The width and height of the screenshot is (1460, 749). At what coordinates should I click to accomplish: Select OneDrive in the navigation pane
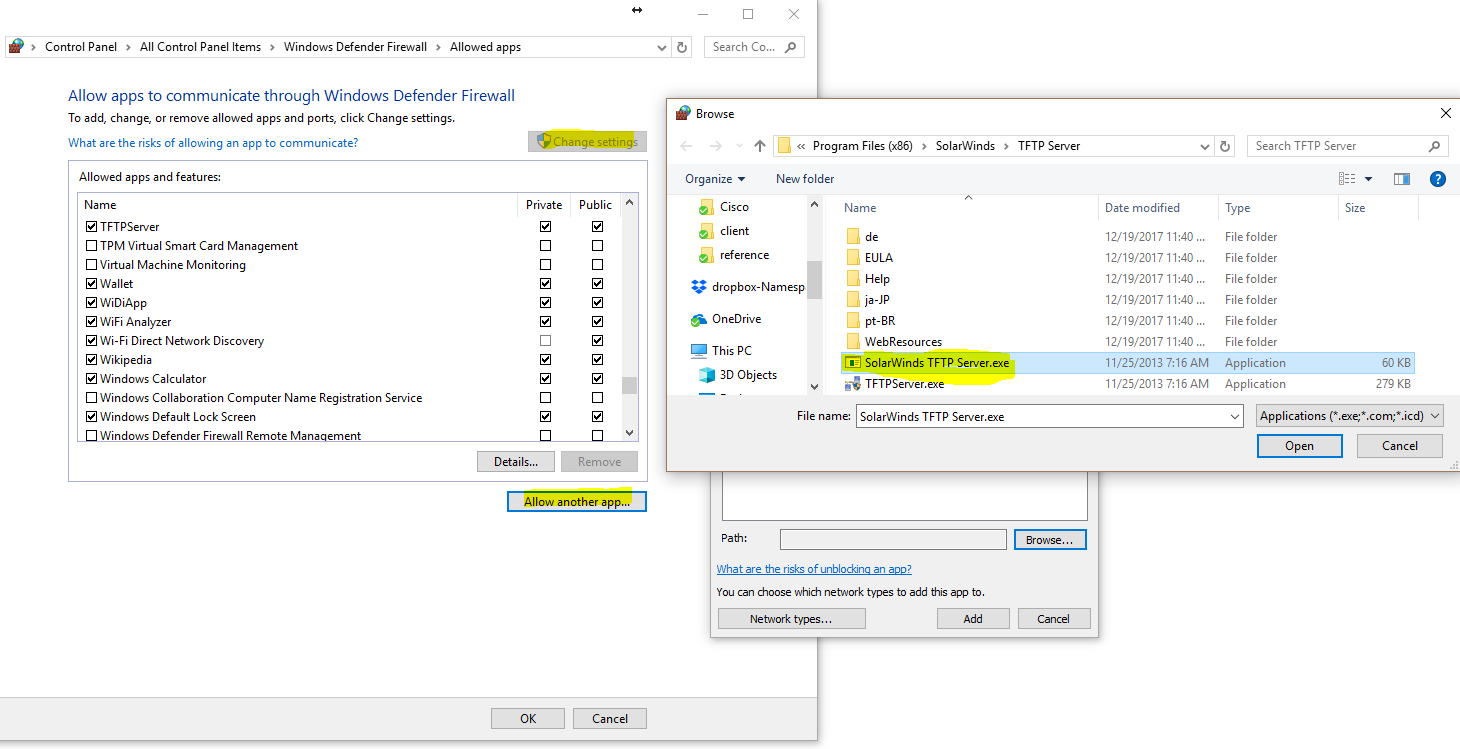point(737,318)
